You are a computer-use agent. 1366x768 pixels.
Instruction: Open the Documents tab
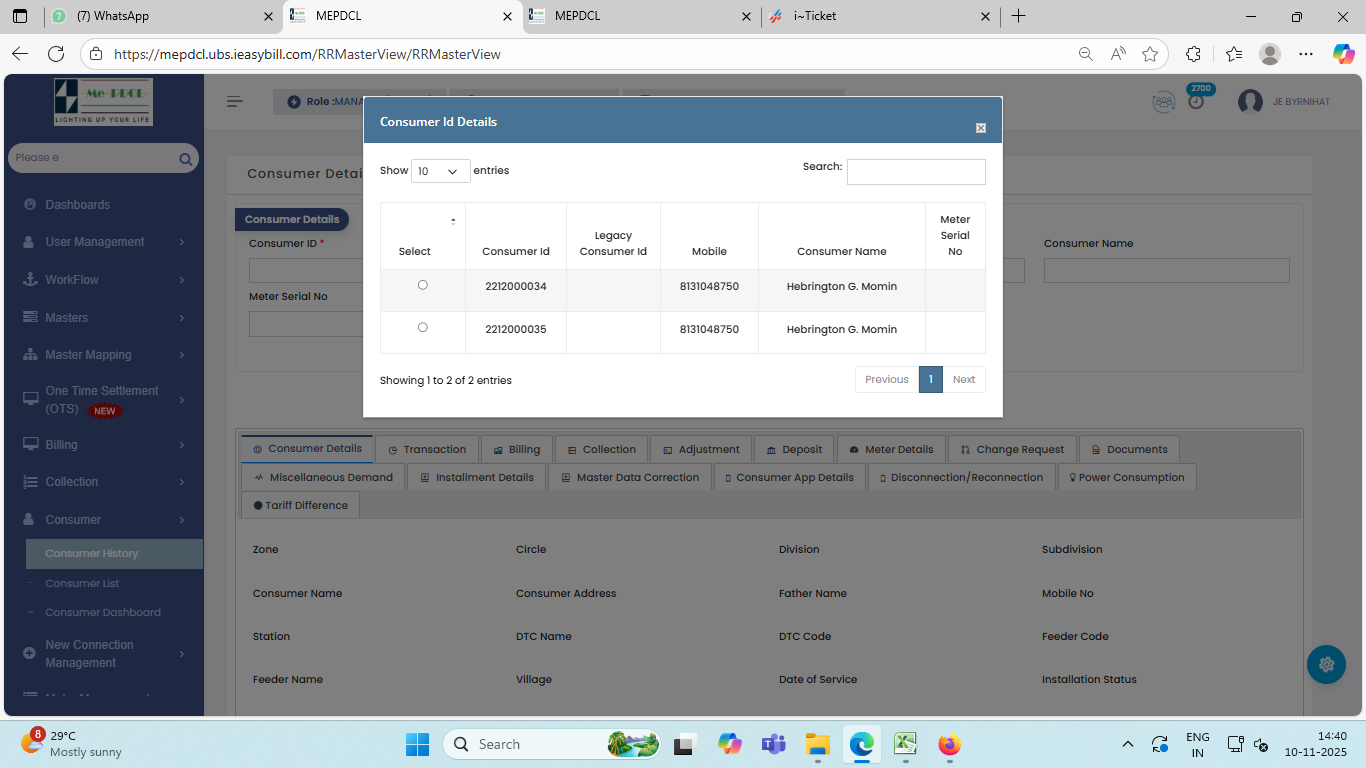tap(1130, 449)
